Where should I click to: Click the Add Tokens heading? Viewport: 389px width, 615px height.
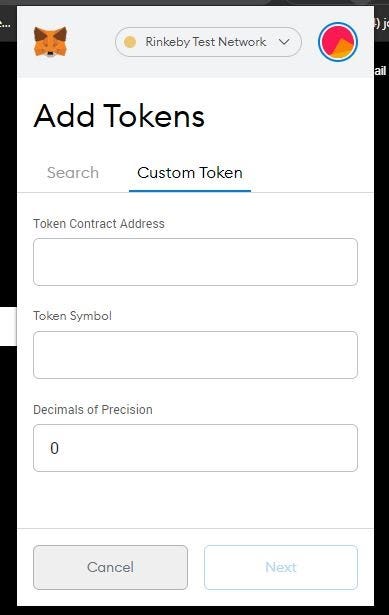pyautogui.click(x=119, y=116)
